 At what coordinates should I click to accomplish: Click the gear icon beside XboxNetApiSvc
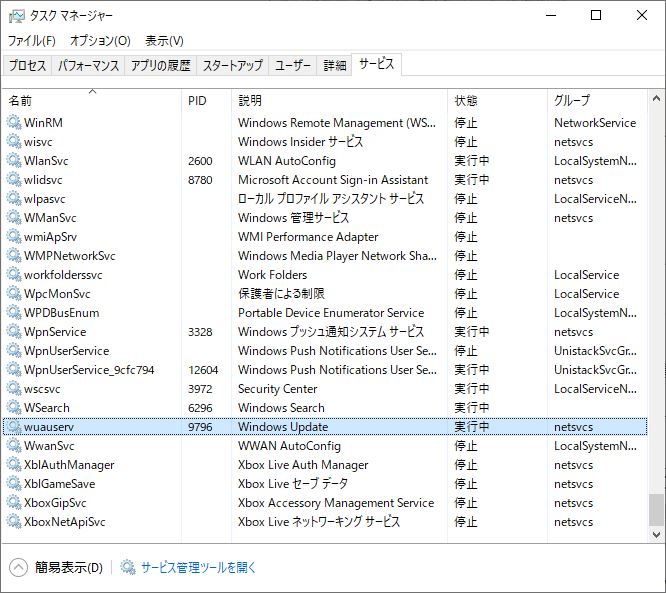pos(14,522)
